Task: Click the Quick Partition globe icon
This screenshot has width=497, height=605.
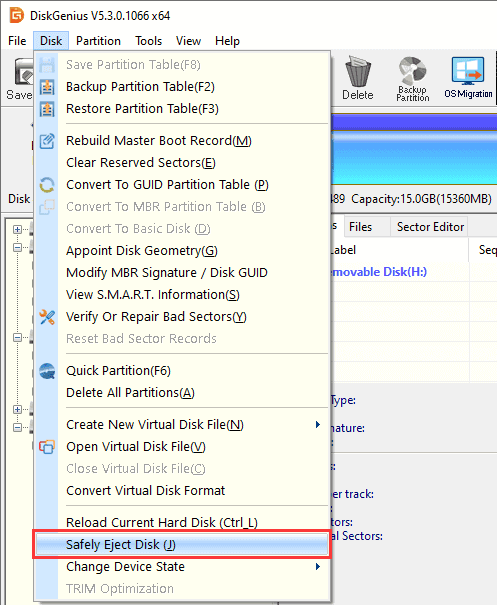Action: point(47,371)
